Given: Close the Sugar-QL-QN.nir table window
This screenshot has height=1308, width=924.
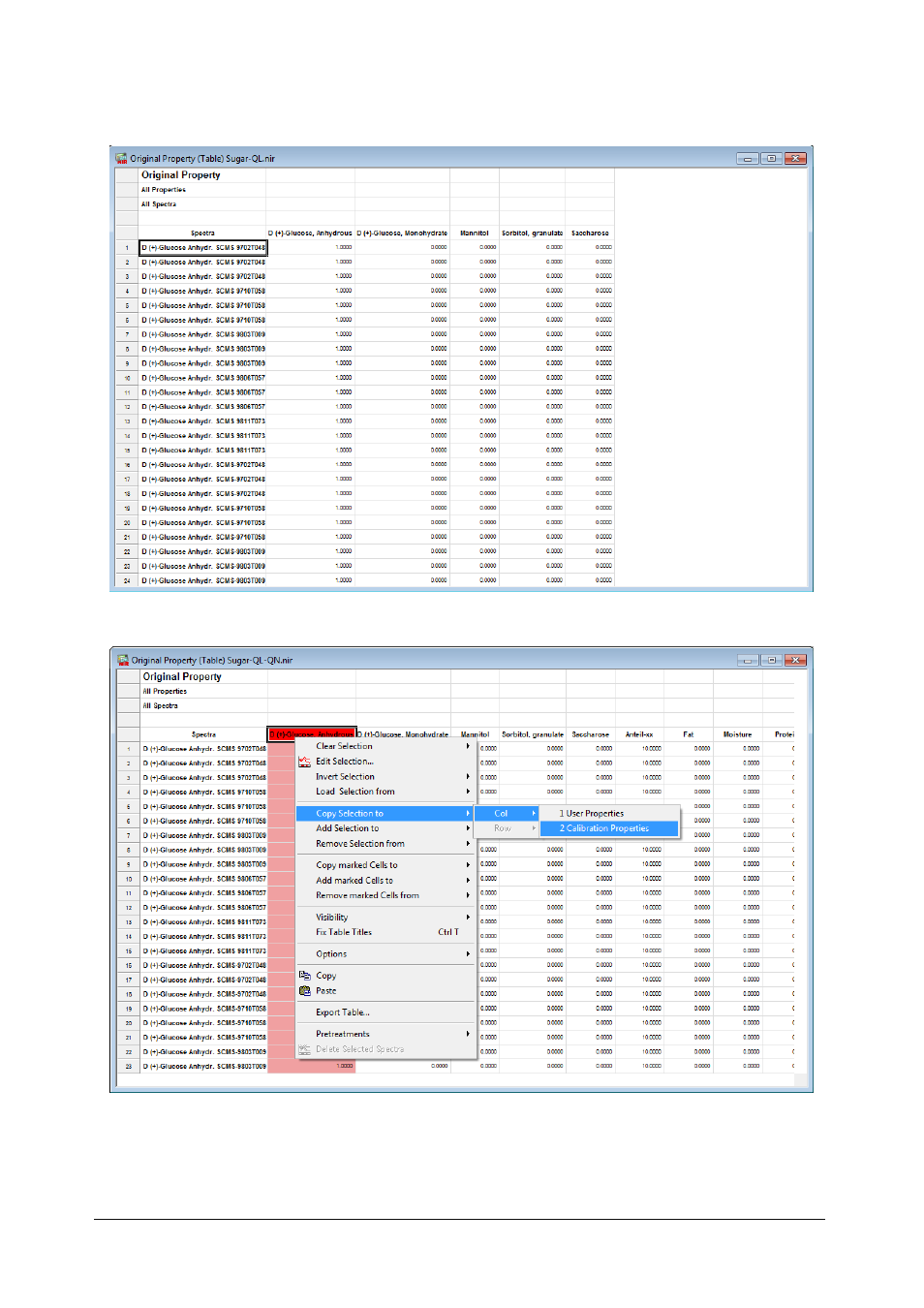Looking at the screenshot, I should click(795, 660).
